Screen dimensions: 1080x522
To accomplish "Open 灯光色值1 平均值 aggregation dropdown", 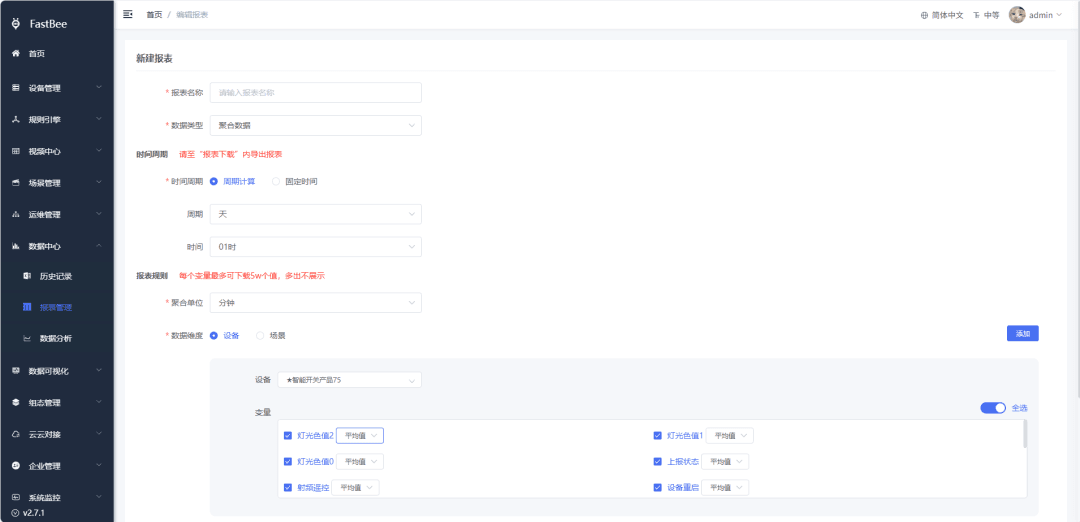I will click(x=729, y=436).
